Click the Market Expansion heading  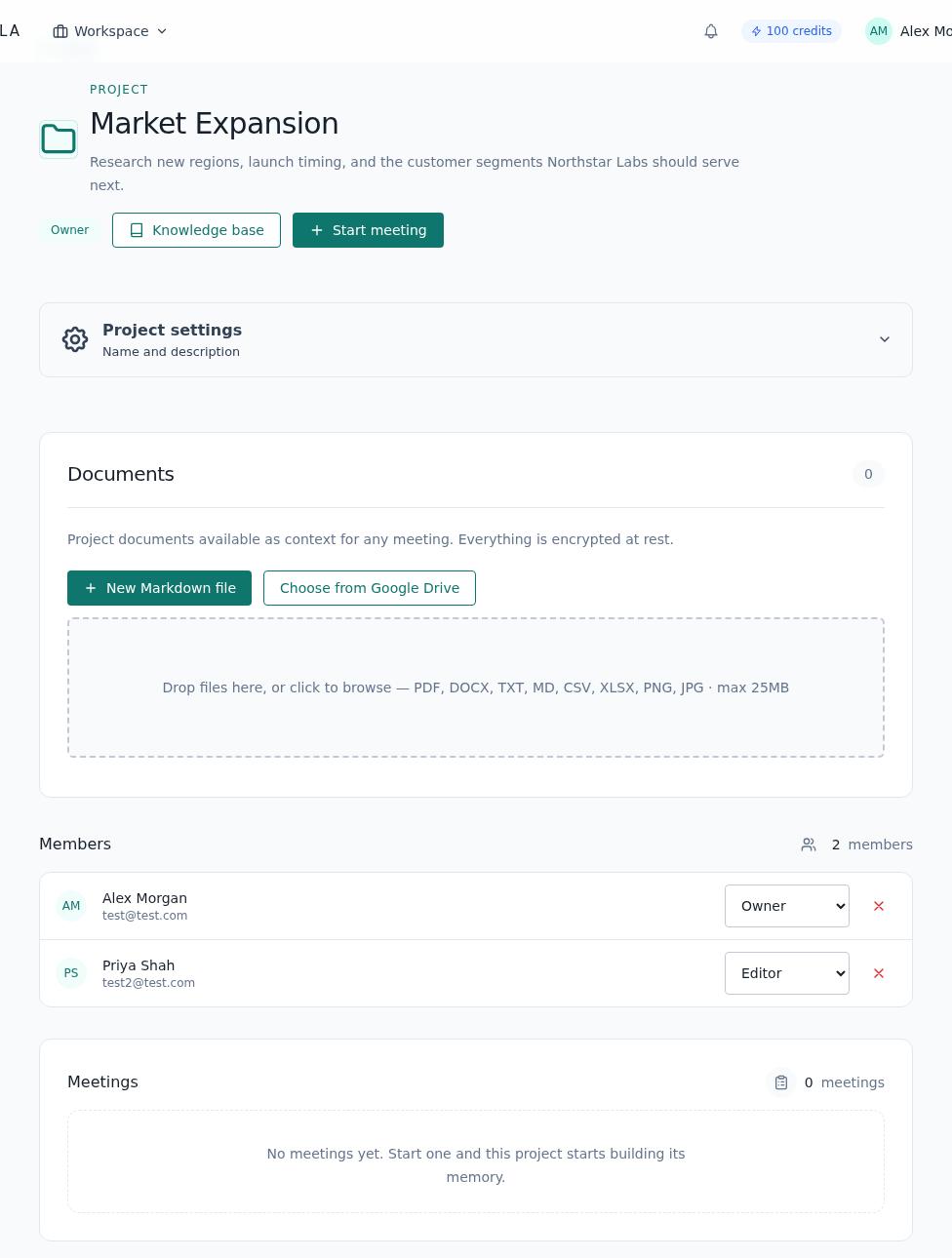click(x=215, y=124)
